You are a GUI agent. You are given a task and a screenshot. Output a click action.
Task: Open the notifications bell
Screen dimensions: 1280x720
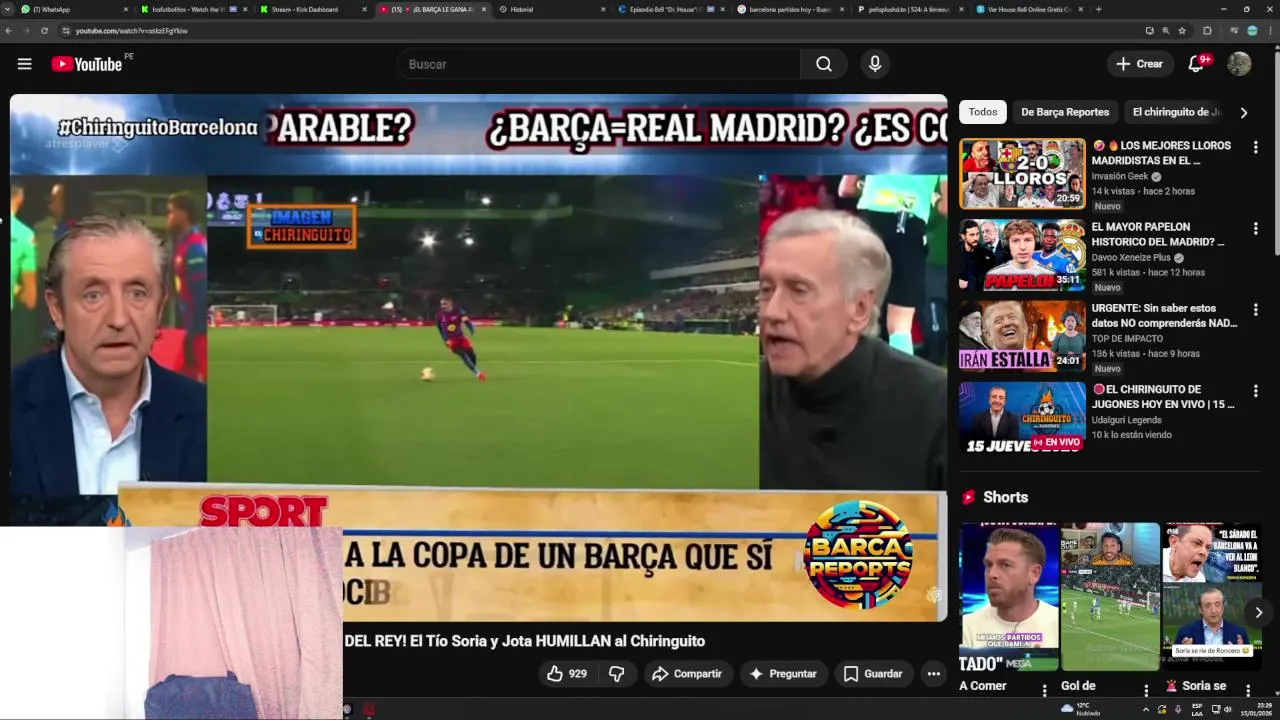pos(1196,64)
